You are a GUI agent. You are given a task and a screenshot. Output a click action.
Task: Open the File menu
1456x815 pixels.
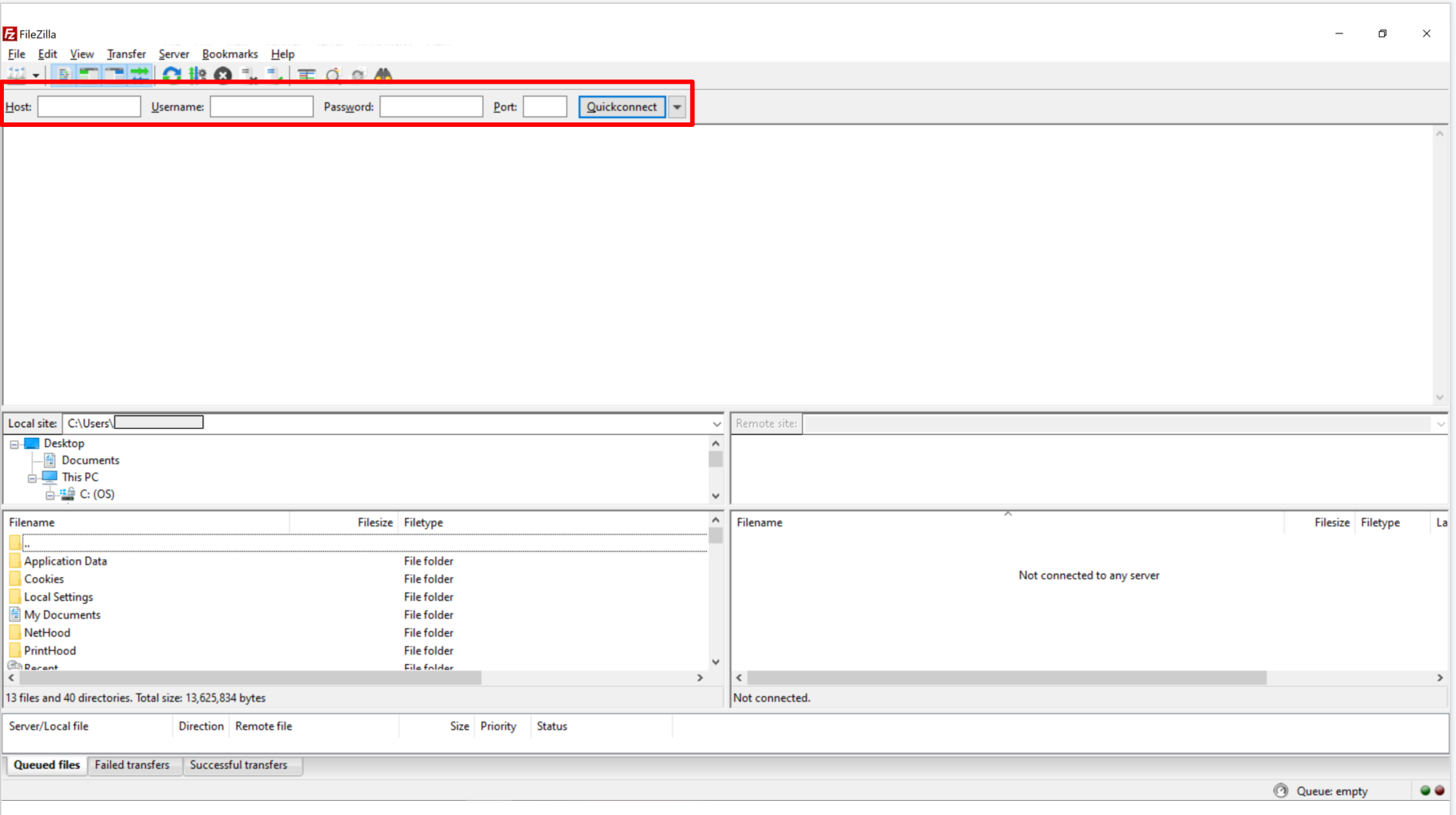pyautogui.click(x=17, y=54)
